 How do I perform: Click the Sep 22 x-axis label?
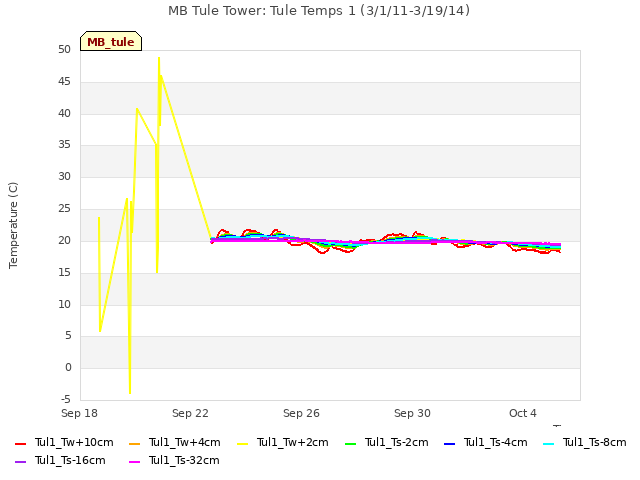pyautogui.click(x=190, y=413)
